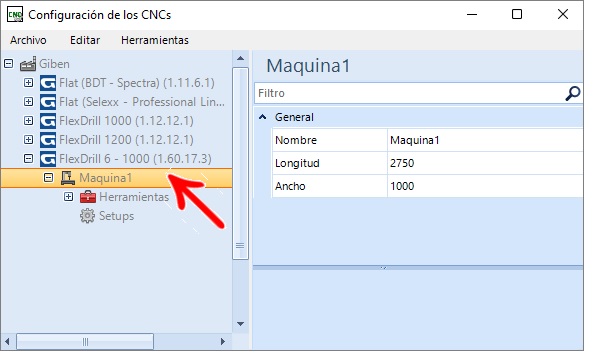Open the Herramientas menu in menu bar

[155, 40]
